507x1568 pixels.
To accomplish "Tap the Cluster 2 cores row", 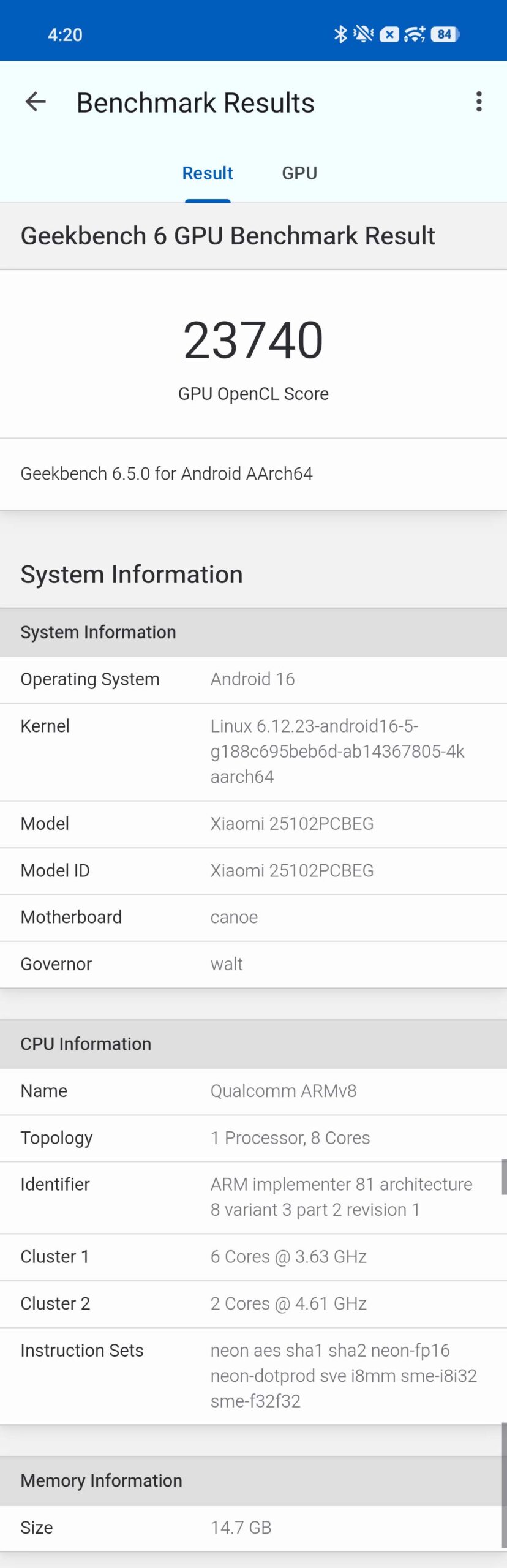I will pos(253,1303).
